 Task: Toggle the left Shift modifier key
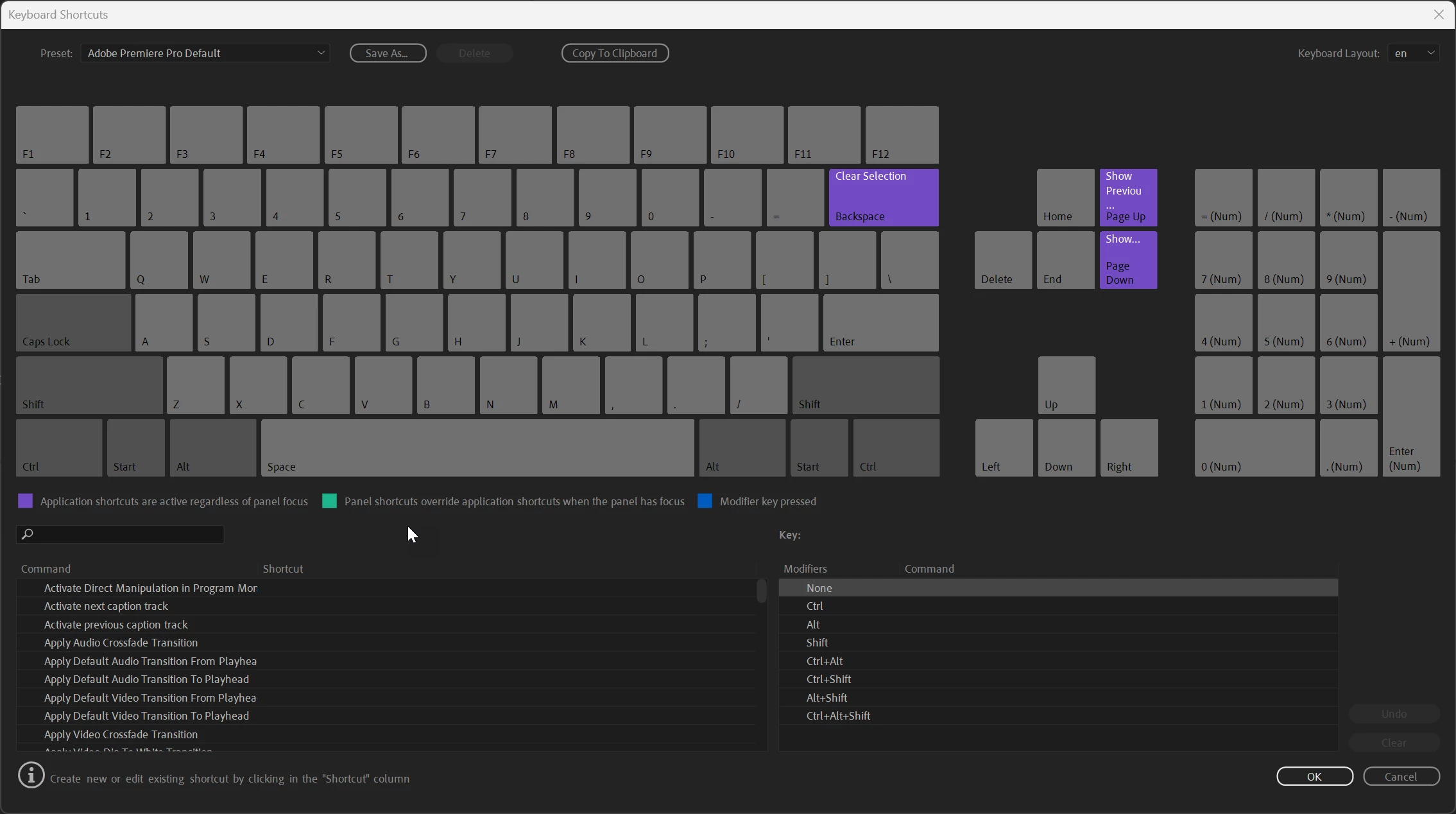click(89, 385)
